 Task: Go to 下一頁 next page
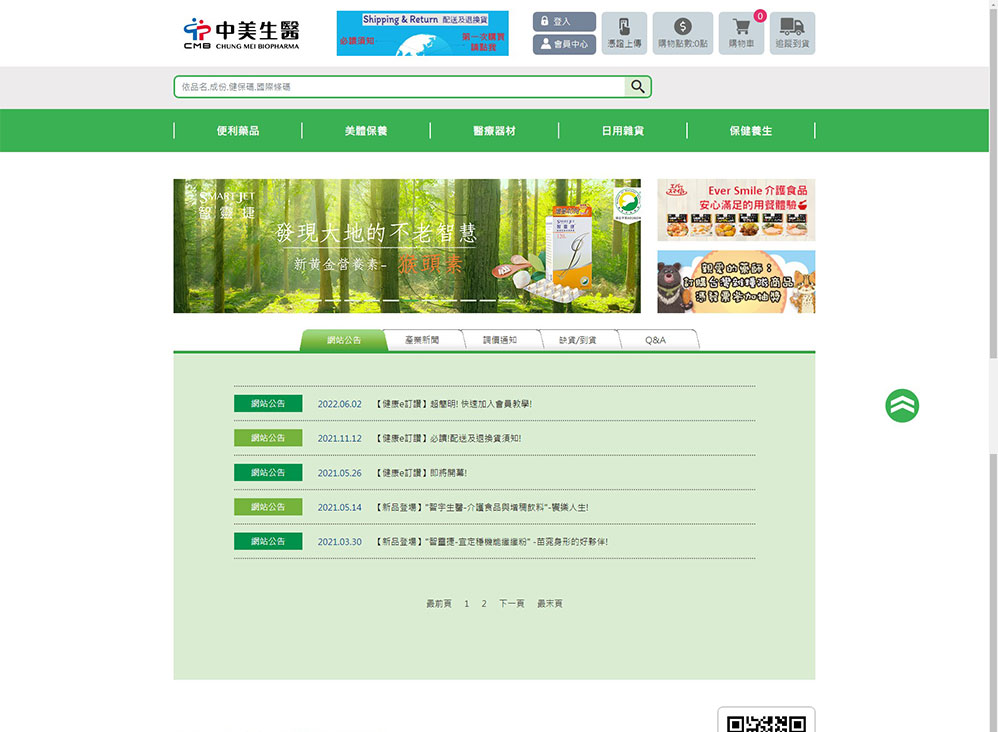(512, 603)
